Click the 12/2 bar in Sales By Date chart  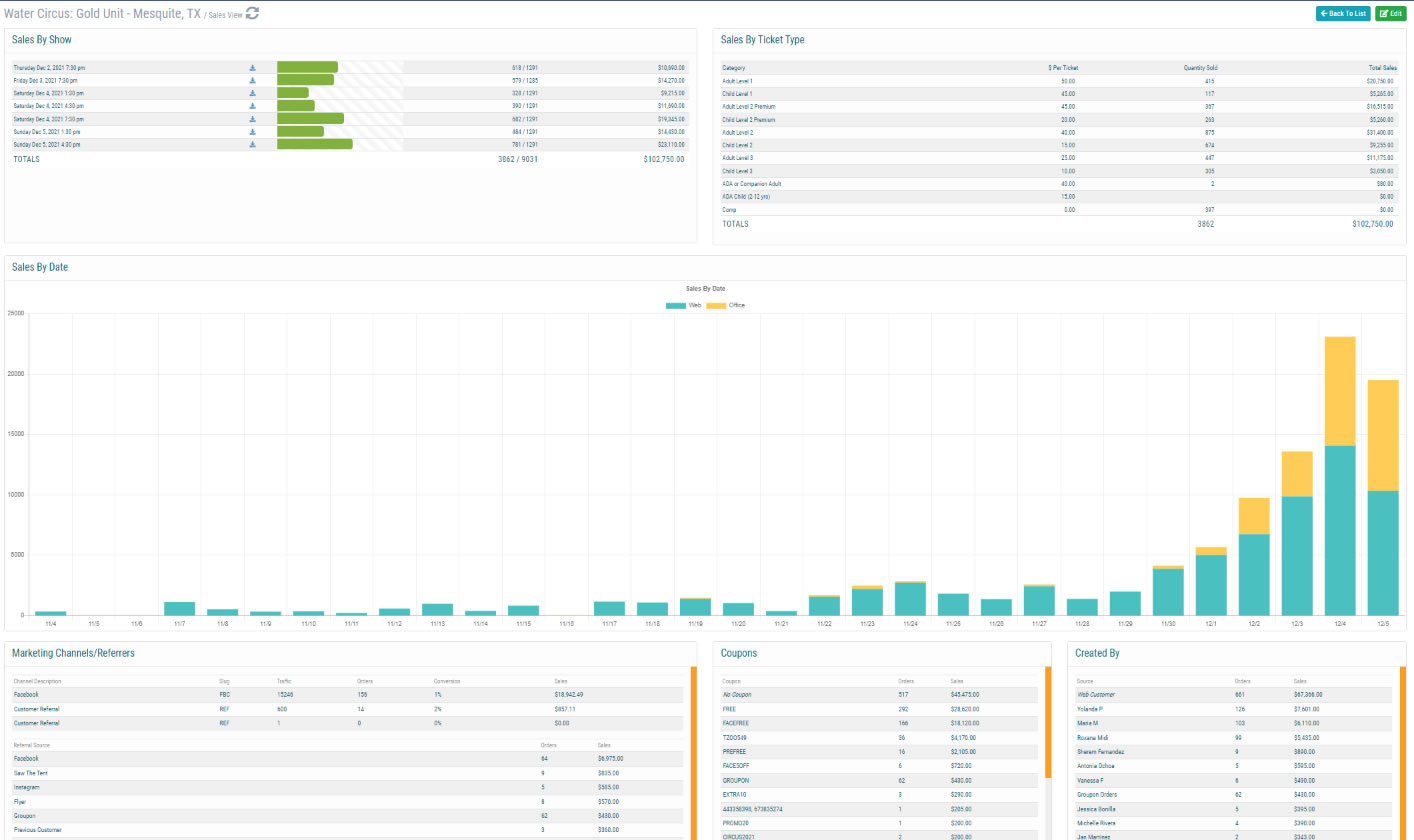[x=1254, y=556]
